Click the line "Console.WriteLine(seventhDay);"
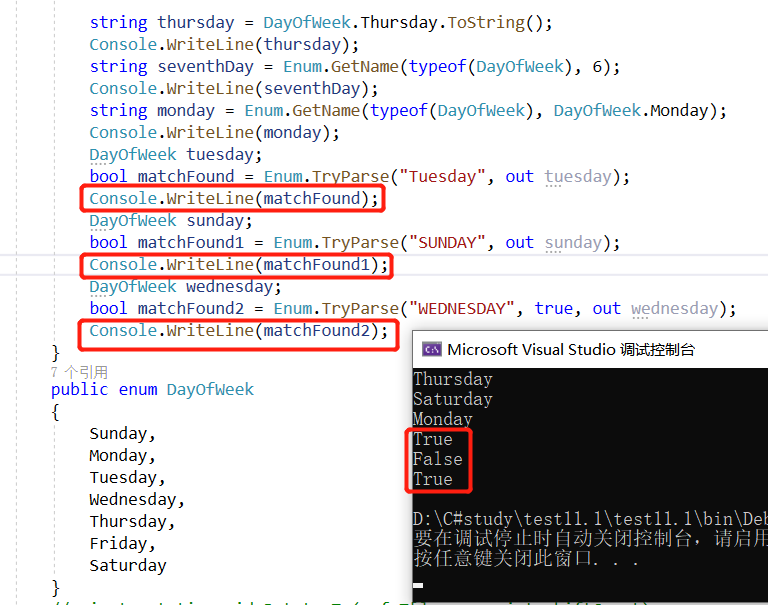The height and width of the screenshot is (605, 768). tap(234, 89)
